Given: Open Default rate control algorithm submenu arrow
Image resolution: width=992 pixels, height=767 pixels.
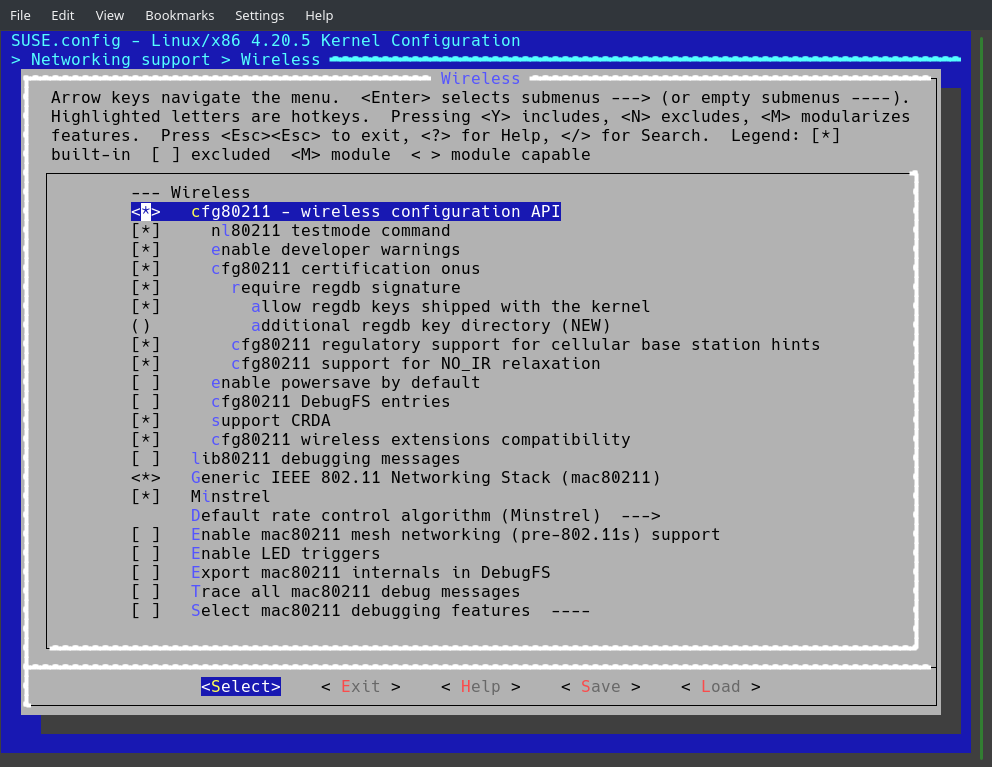Looking at the screenshot, I should (641, 515).
